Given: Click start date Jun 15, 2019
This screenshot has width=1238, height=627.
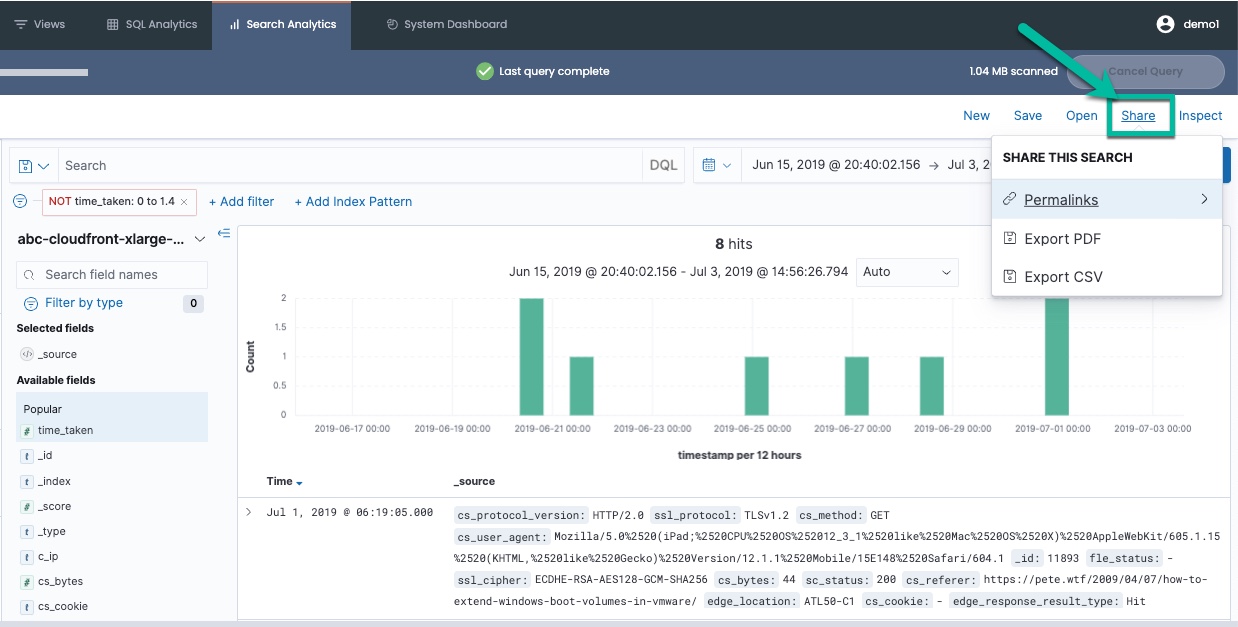Looking at the screenshot, I should point(836,166).
